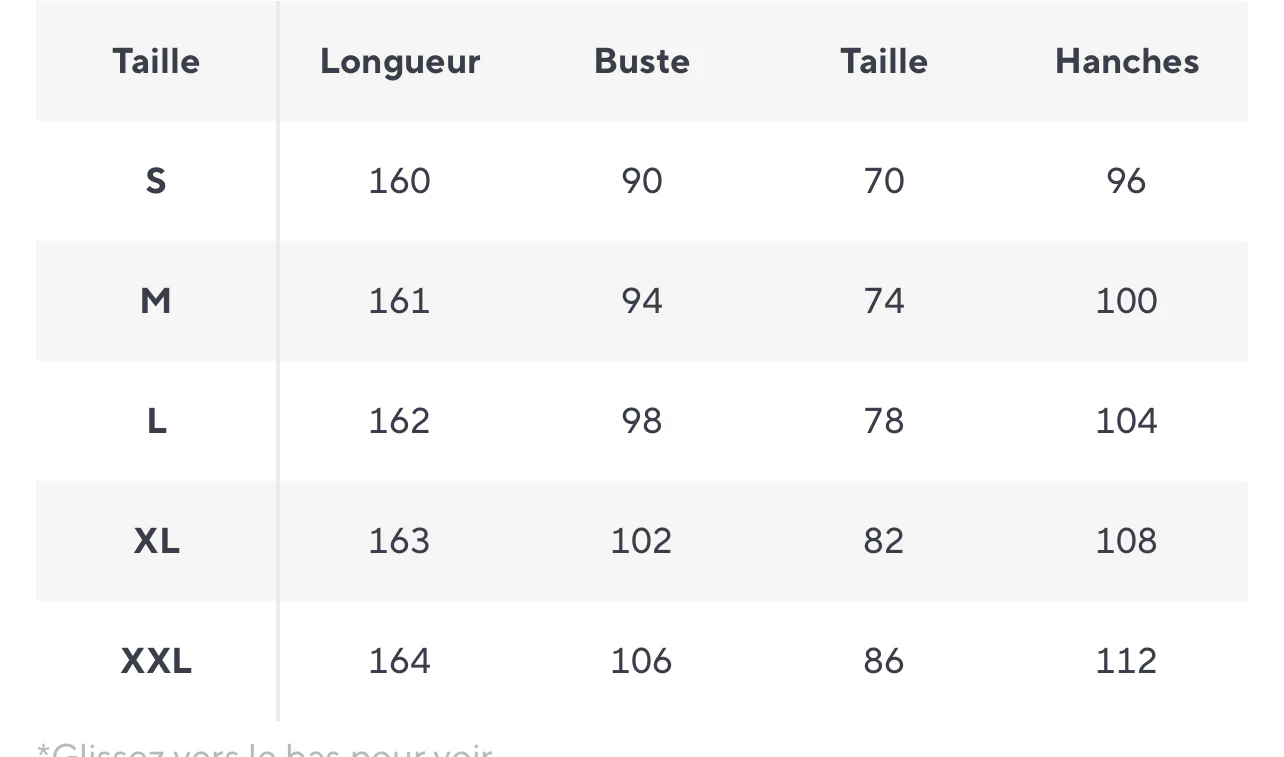1284x757 pixels.
Task: Click the Hanches column header
Action: pos(1127,61)
